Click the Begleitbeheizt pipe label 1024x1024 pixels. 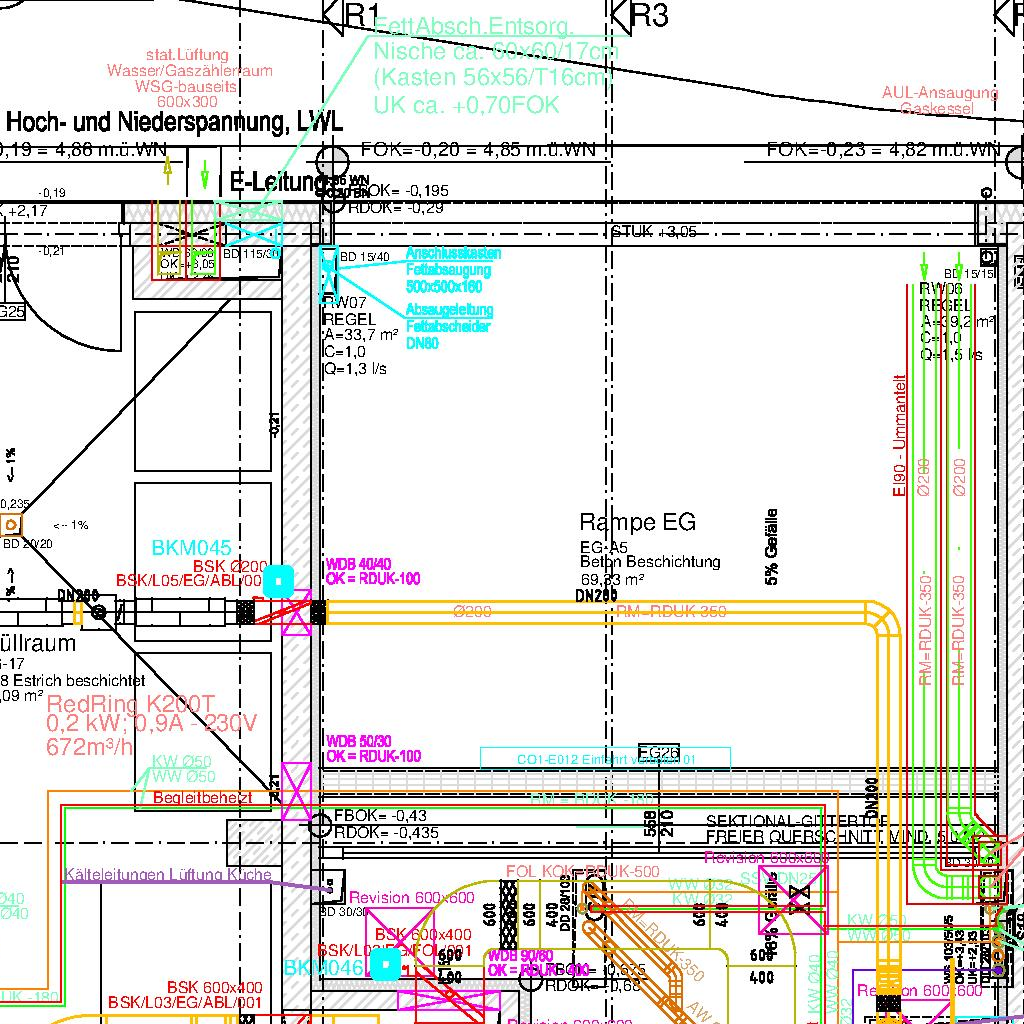[x=202, y=797]
